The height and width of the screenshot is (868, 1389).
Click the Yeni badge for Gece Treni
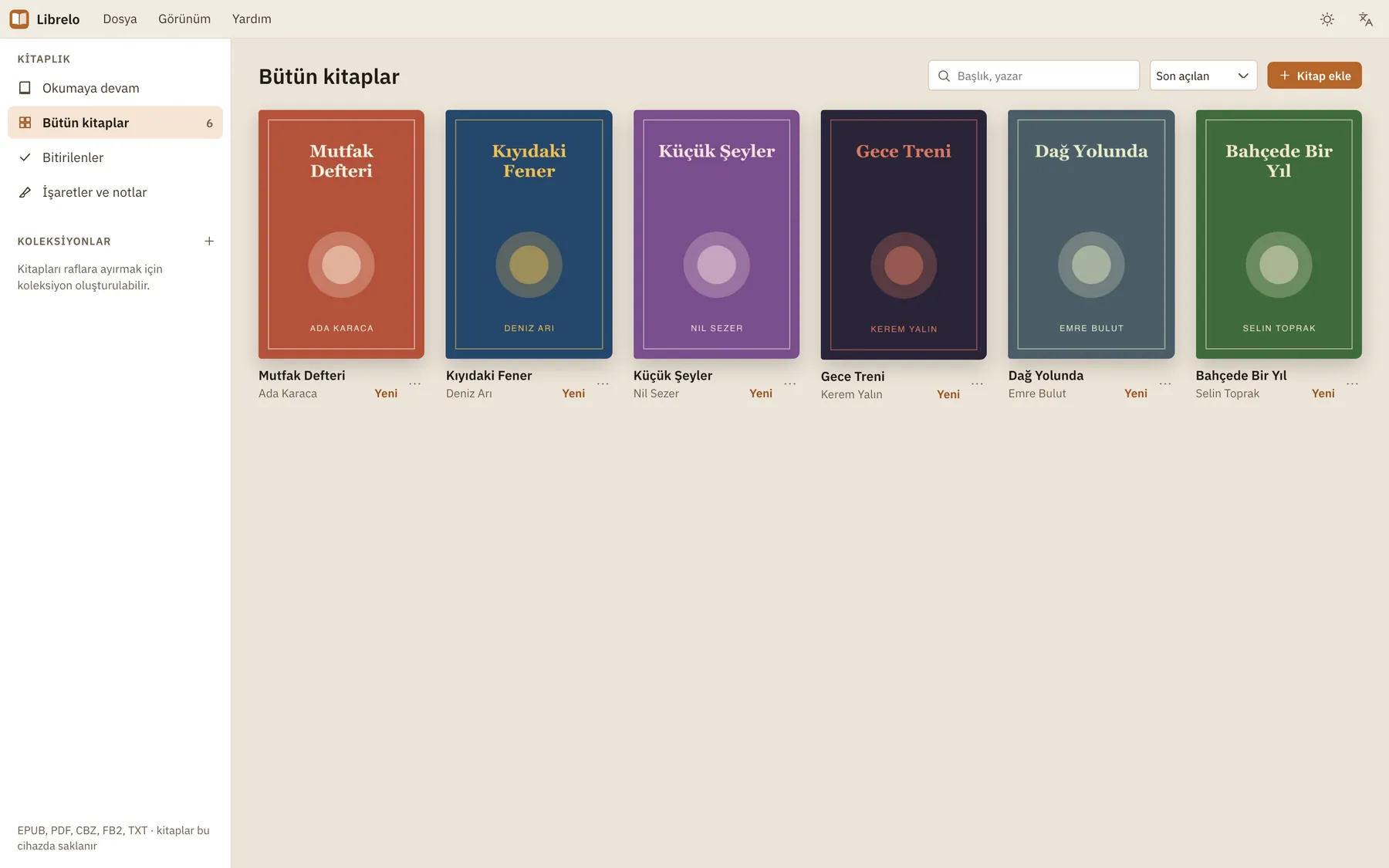948,394
